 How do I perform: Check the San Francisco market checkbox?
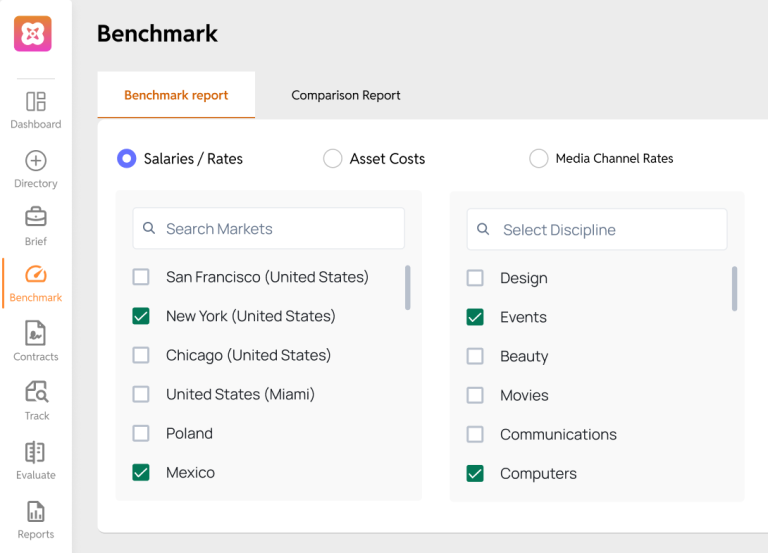coord(141,277)
